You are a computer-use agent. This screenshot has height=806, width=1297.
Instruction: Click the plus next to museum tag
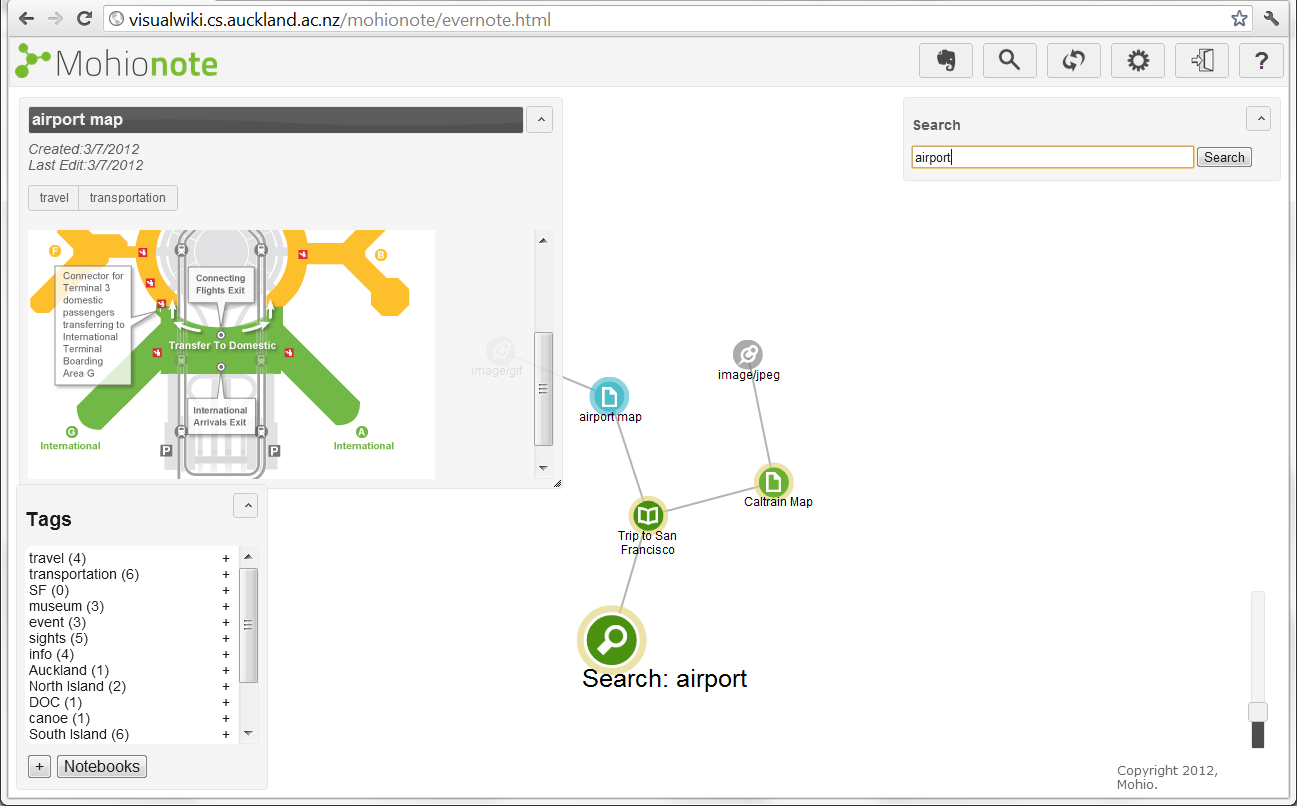coord(226,606)
